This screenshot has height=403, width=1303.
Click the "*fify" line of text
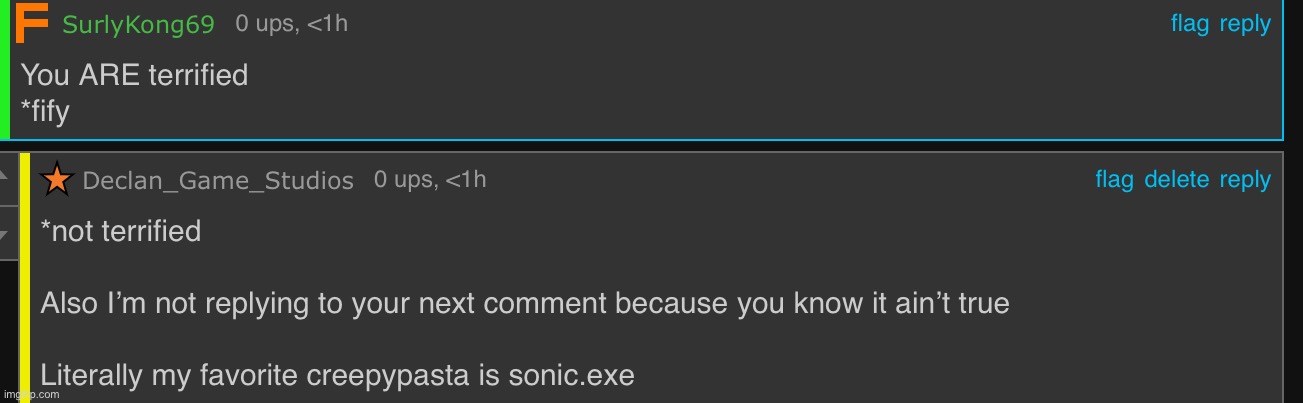pyautogui.click(x=45, y=111)
